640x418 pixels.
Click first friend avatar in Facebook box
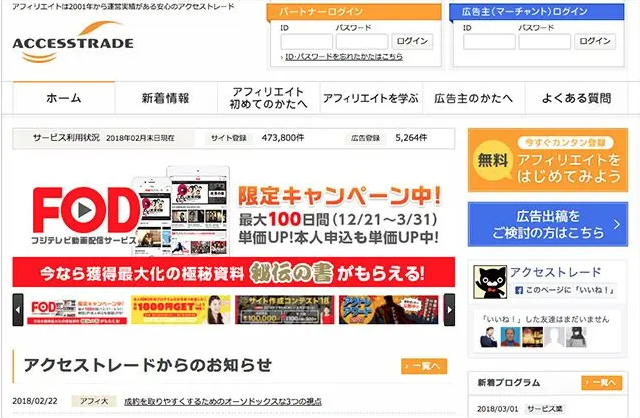(489, 337)
